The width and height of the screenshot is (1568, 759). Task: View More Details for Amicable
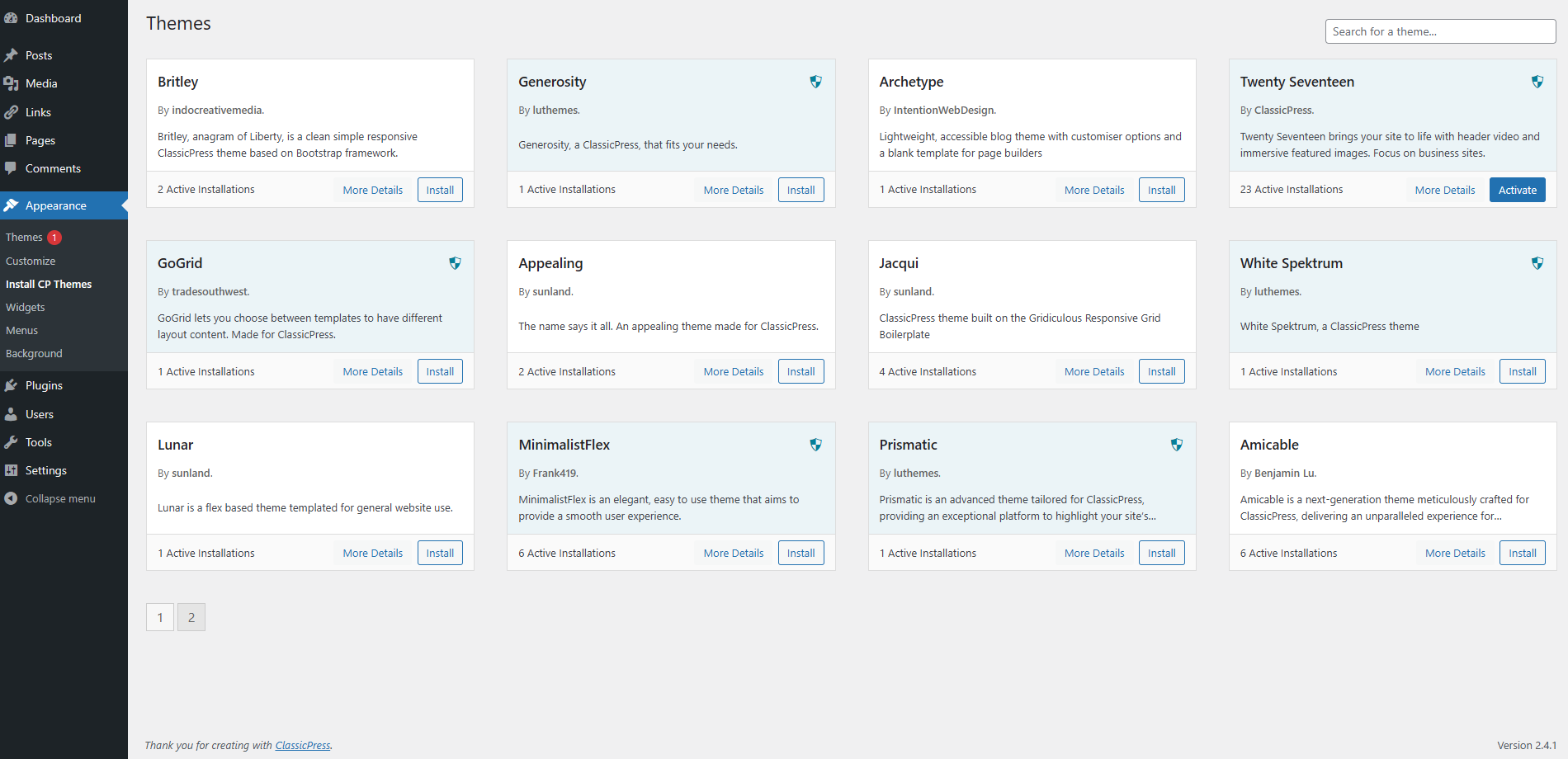click(x=1455, y=553)
